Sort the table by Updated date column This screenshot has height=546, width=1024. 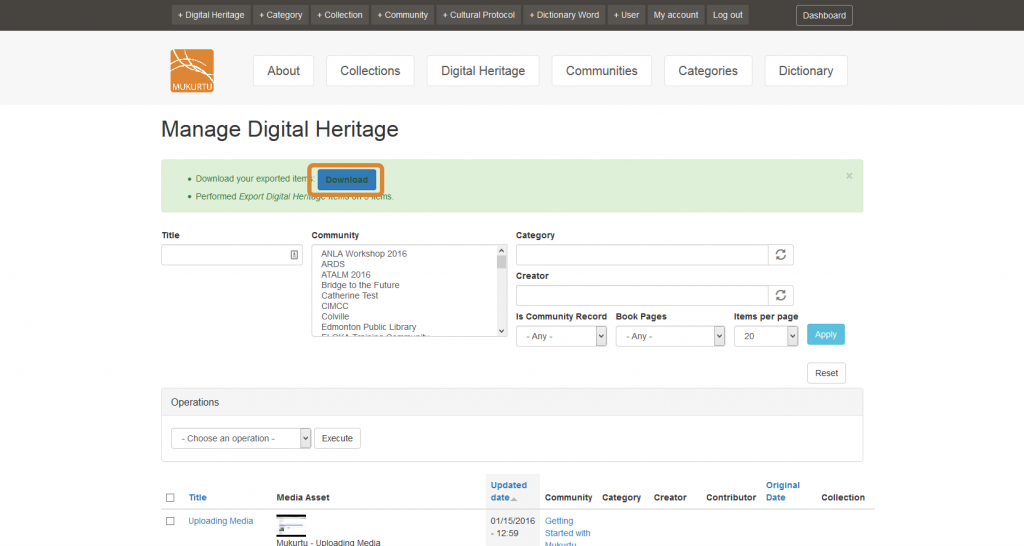tap(508, 491)
